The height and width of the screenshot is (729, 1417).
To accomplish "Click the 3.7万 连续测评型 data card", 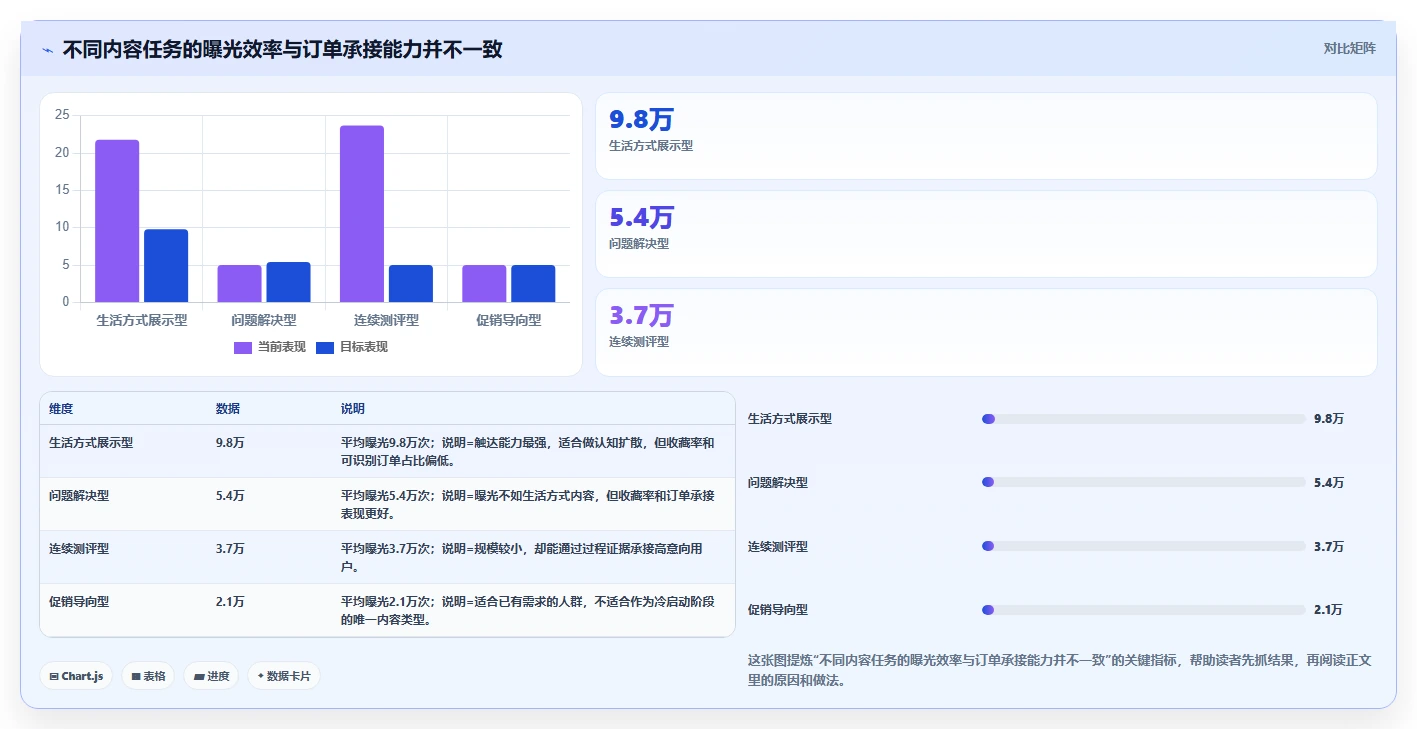I will click(986, 332).
